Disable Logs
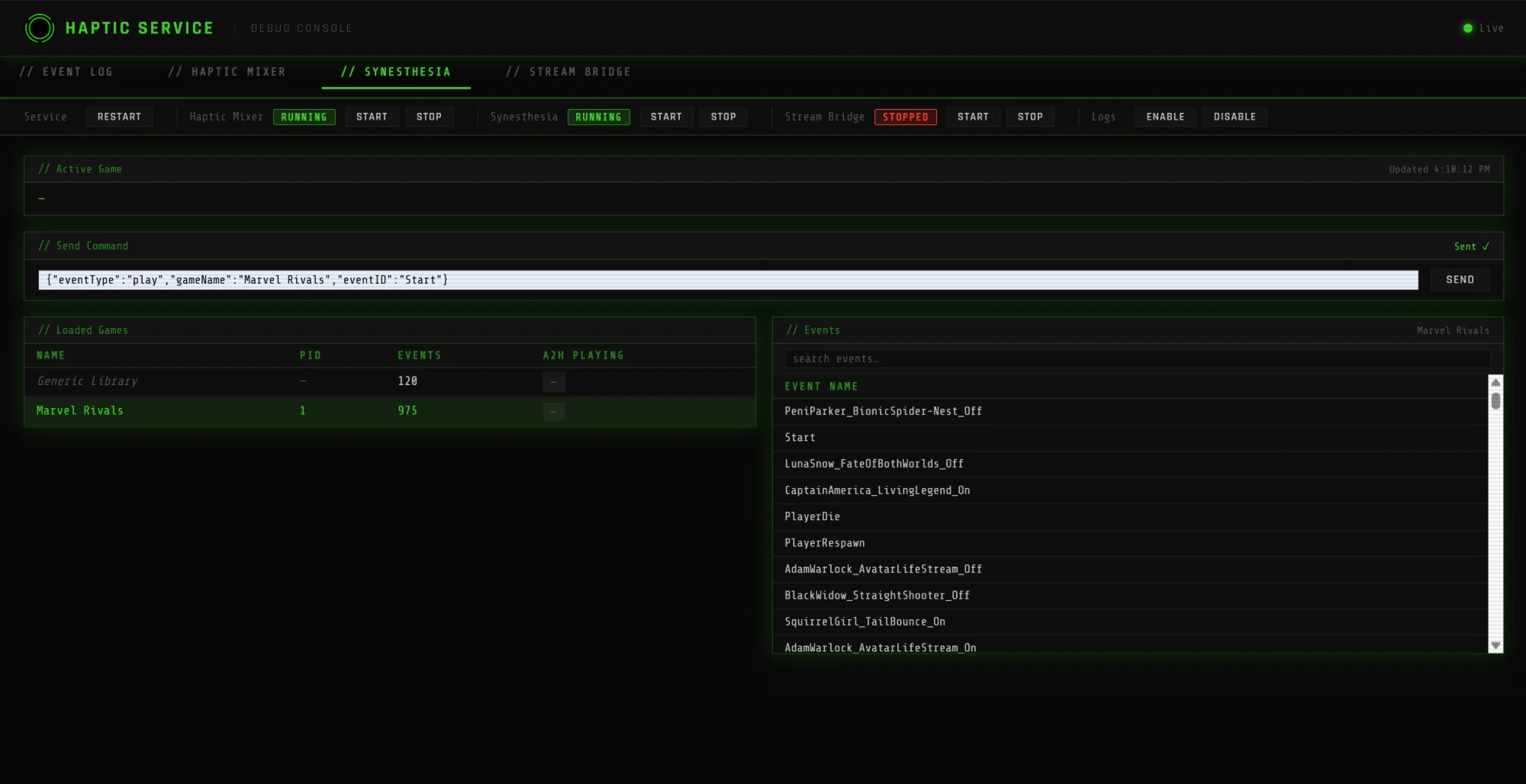1526x784 pixels. 1235,117
